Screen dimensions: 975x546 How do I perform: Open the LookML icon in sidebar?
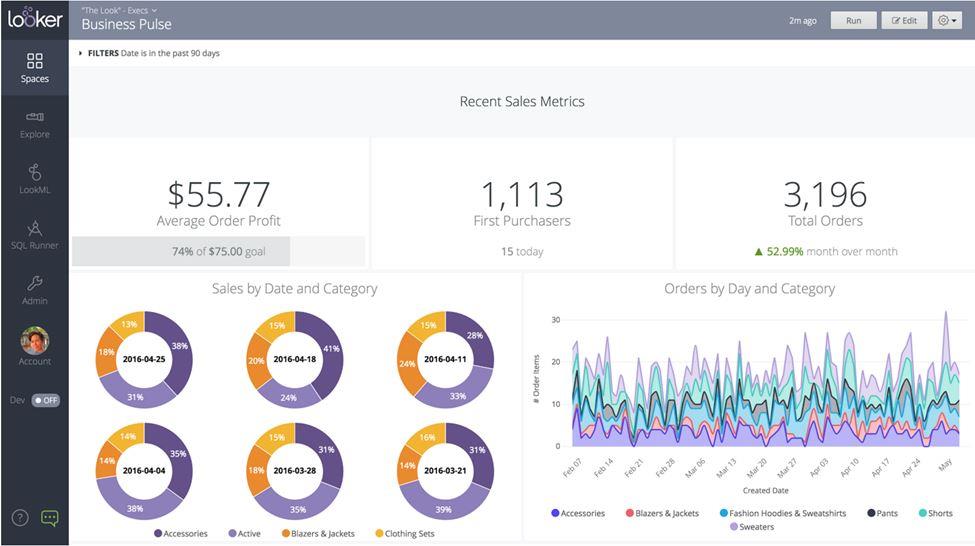click(34, 173)
